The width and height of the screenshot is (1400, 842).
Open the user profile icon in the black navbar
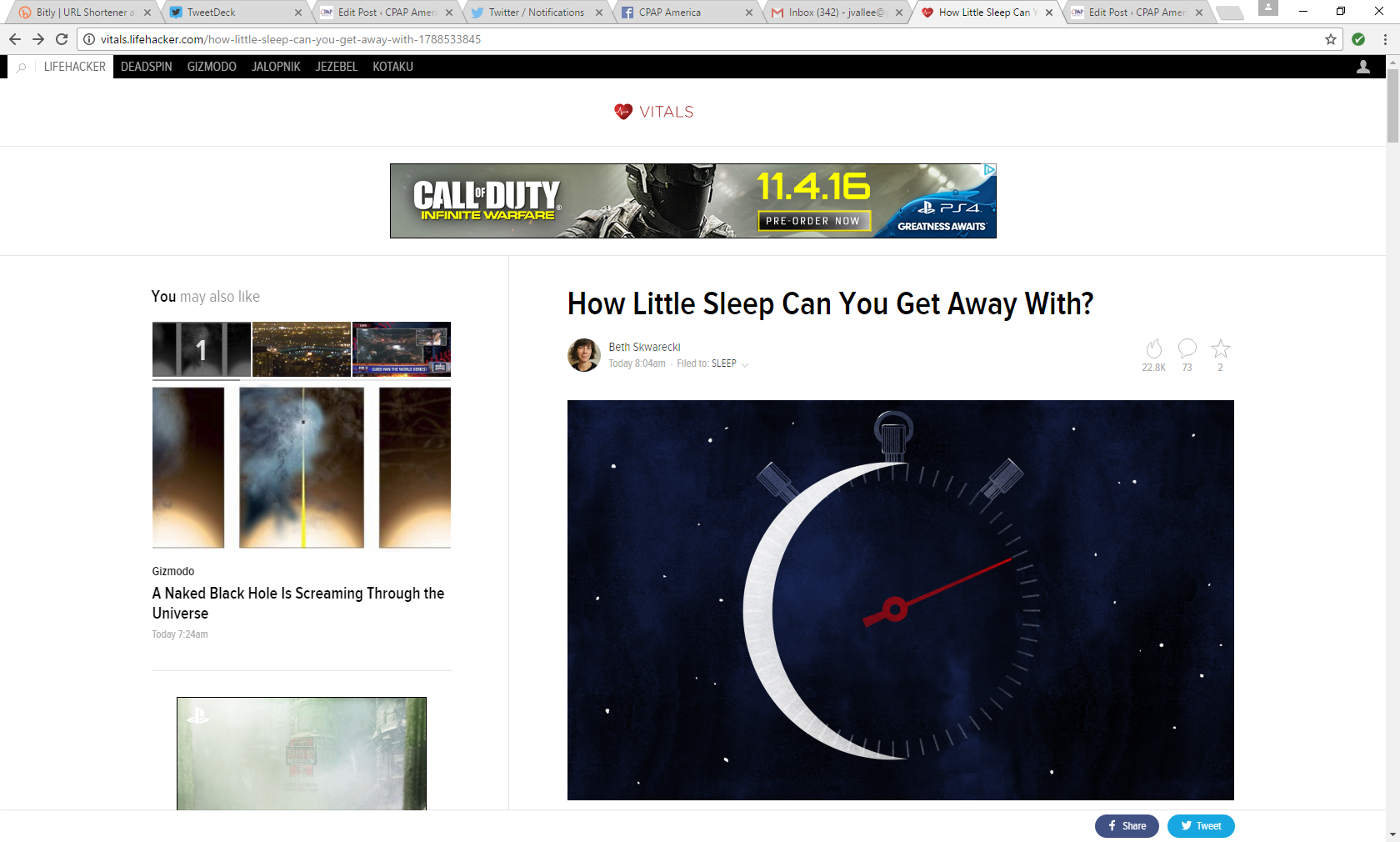1363,67
